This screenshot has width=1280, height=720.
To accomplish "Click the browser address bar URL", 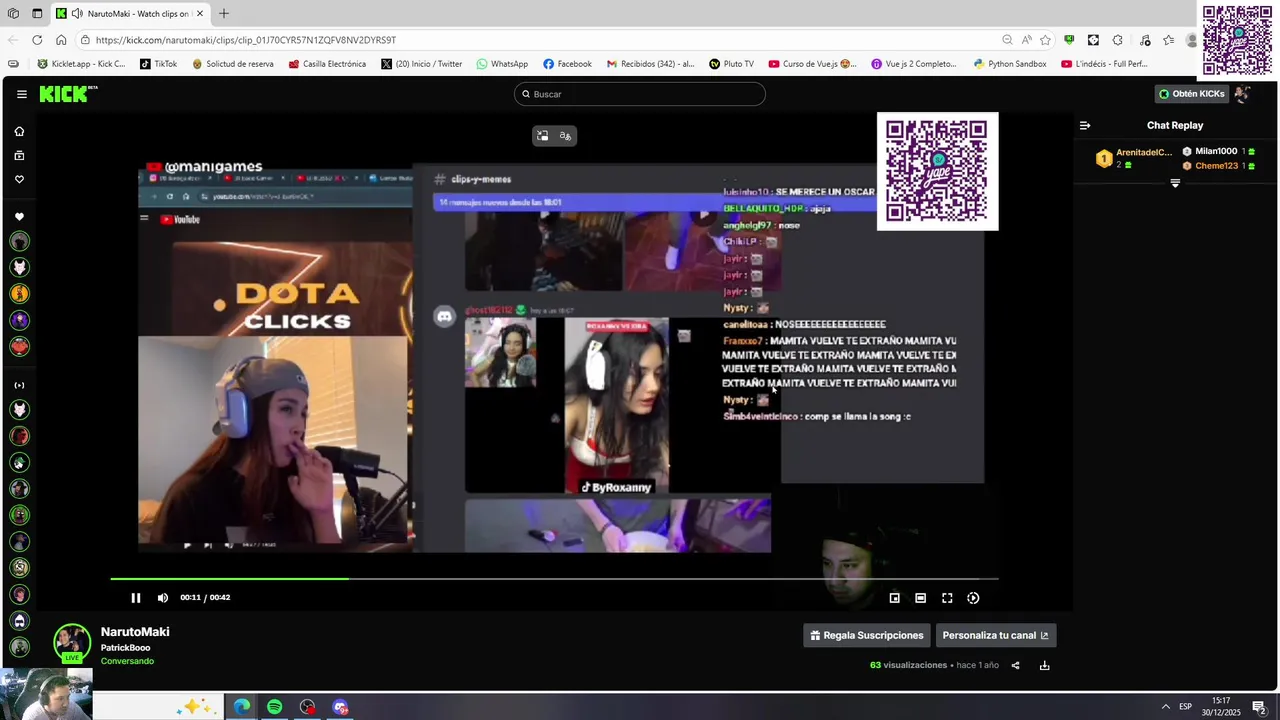I will [246, 40].
